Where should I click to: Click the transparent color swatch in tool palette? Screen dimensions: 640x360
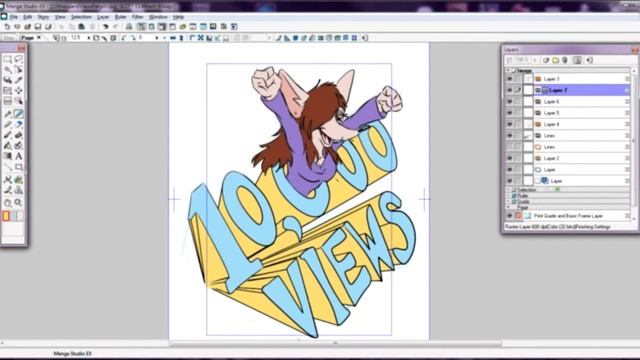coord(20,216)
